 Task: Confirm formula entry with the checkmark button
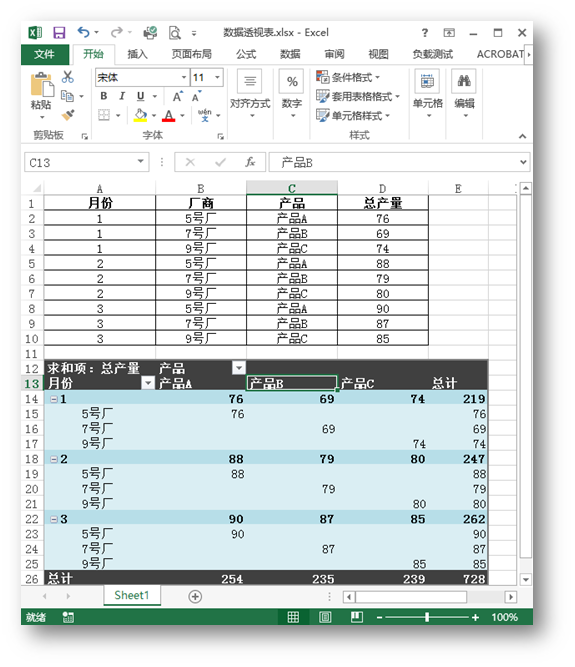pyautogui.click(x=220, y=162)
